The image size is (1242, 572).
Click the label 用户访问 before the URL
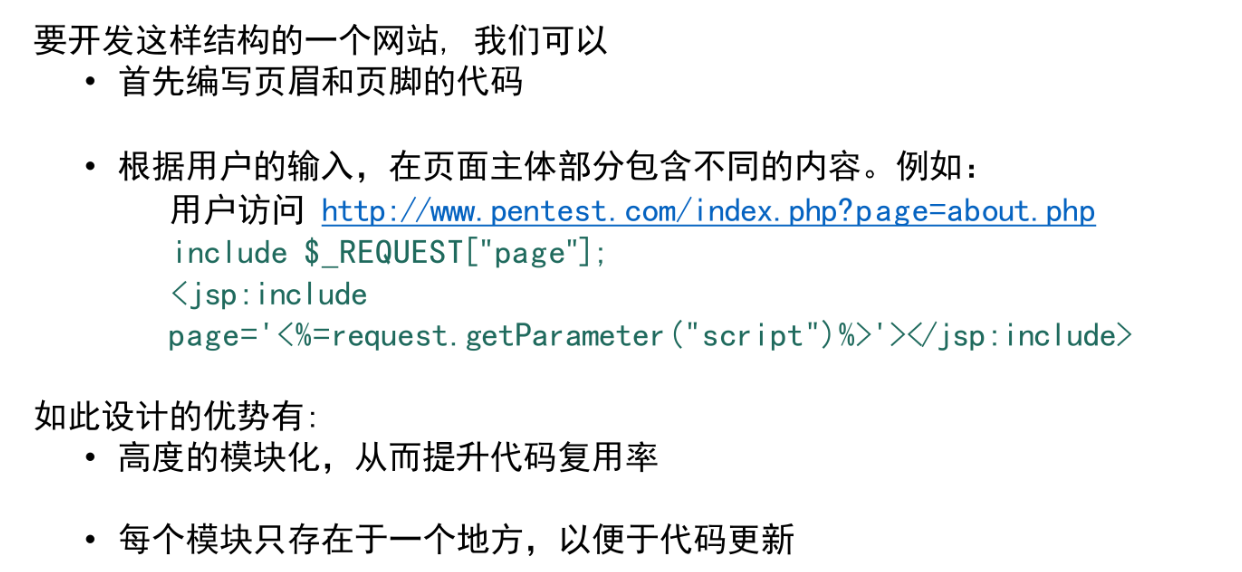(237, 212)
